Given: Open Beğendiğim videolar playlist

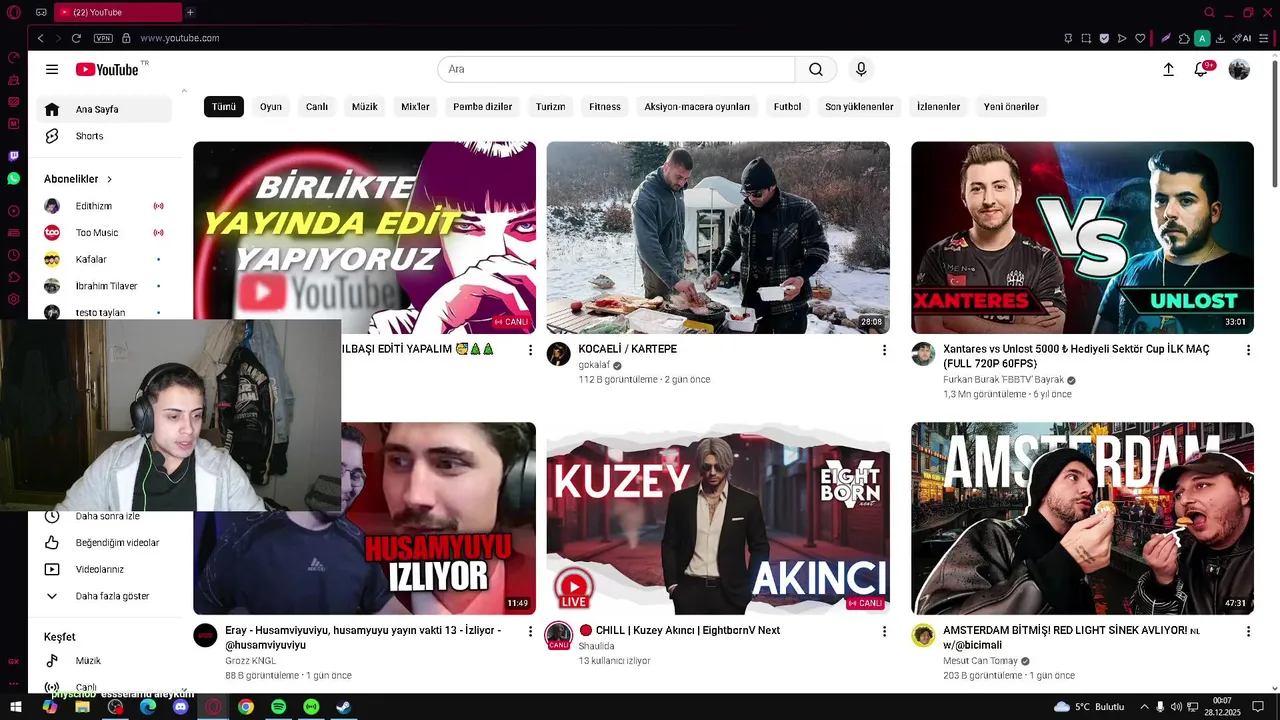Looking at the screenshot, I should pos(104,543).
